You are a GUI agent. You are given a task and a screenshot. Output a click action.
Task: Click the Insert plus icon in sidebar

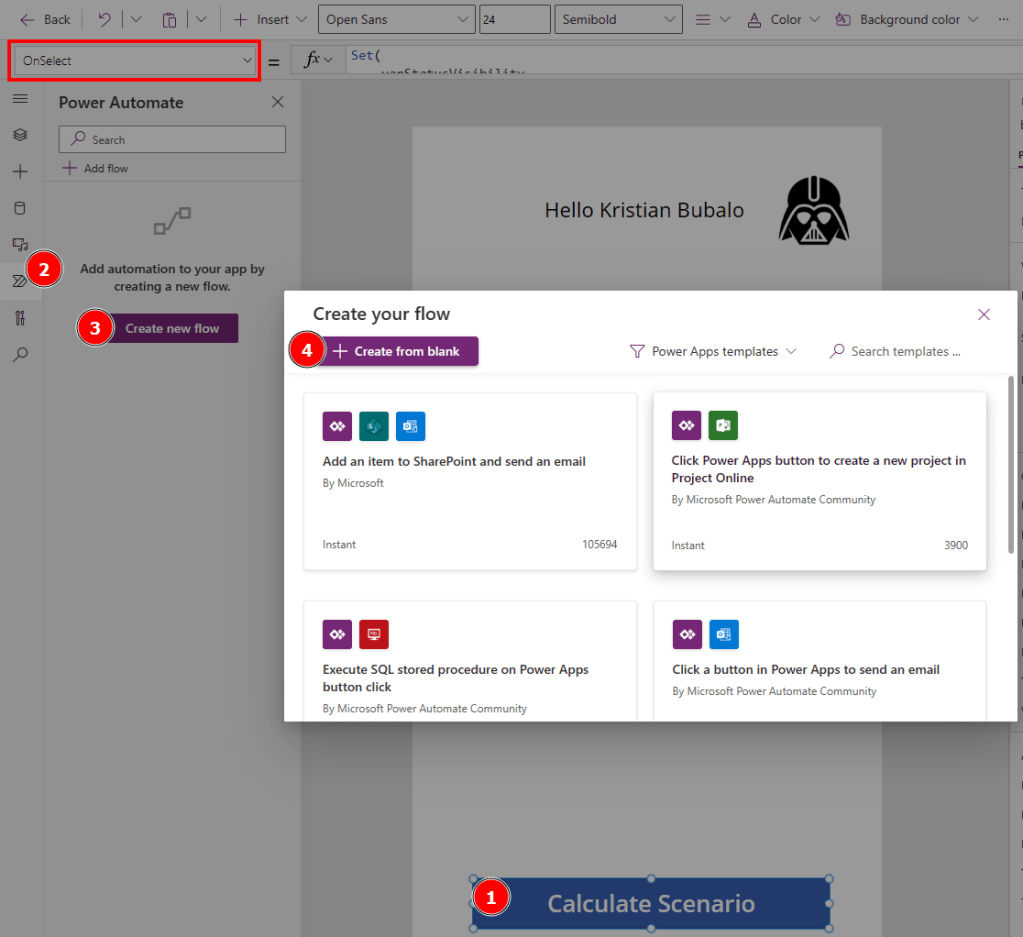pos(20,172)
